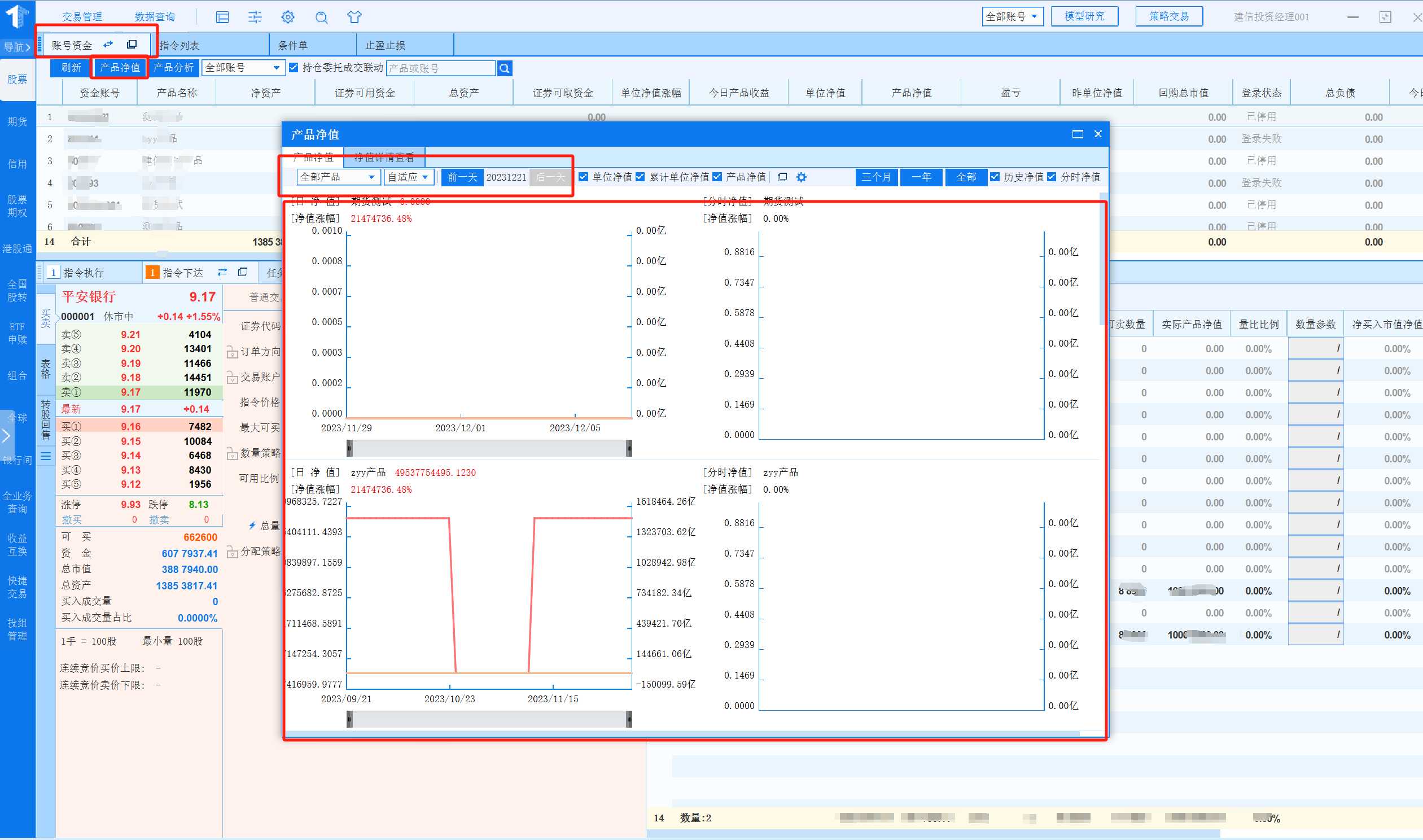Expand the sidebar with arrow beside 全球

(x=6, y=436)
